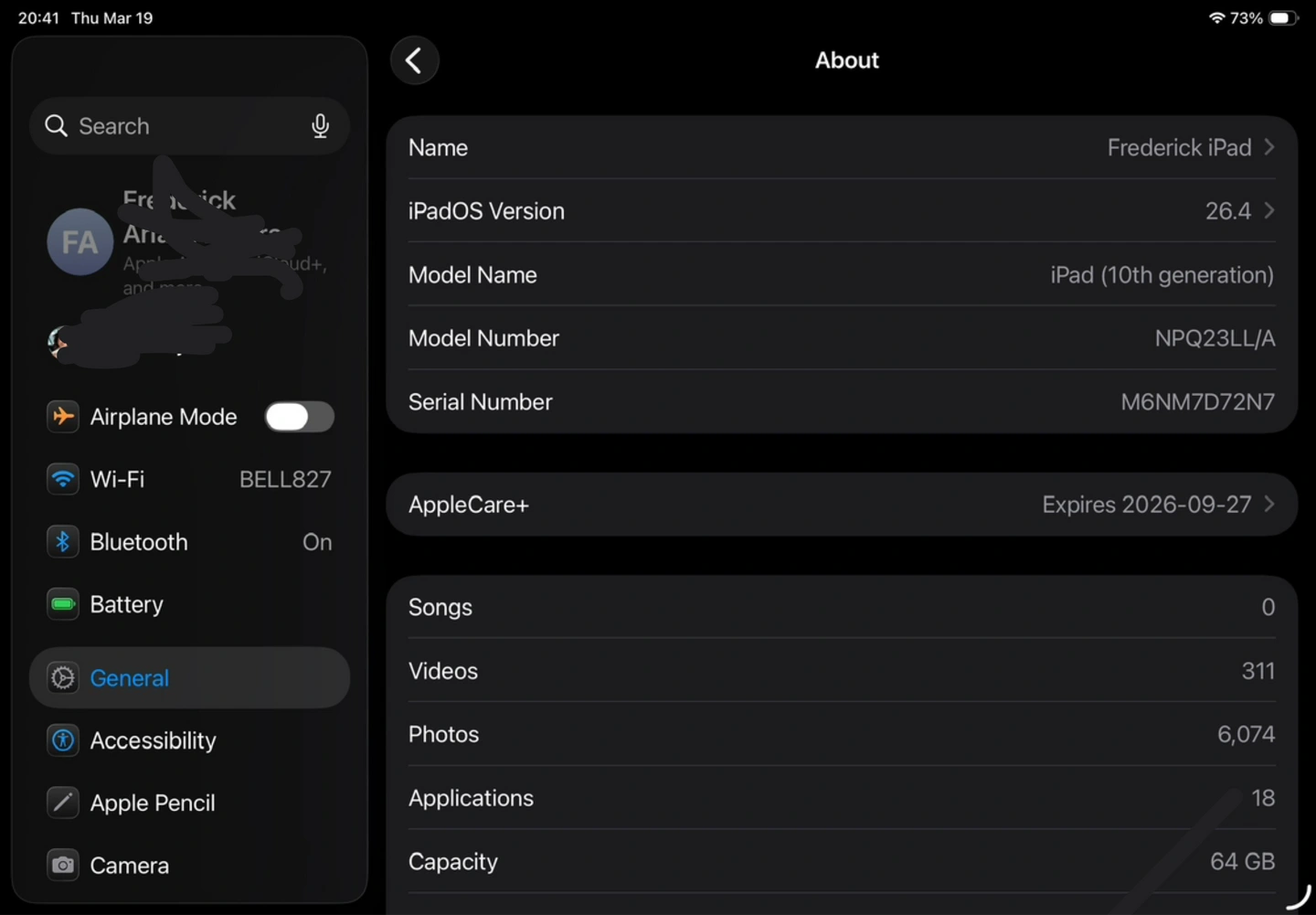
Task: Tap the microphone dictation icon
Action: pos(320,126)
